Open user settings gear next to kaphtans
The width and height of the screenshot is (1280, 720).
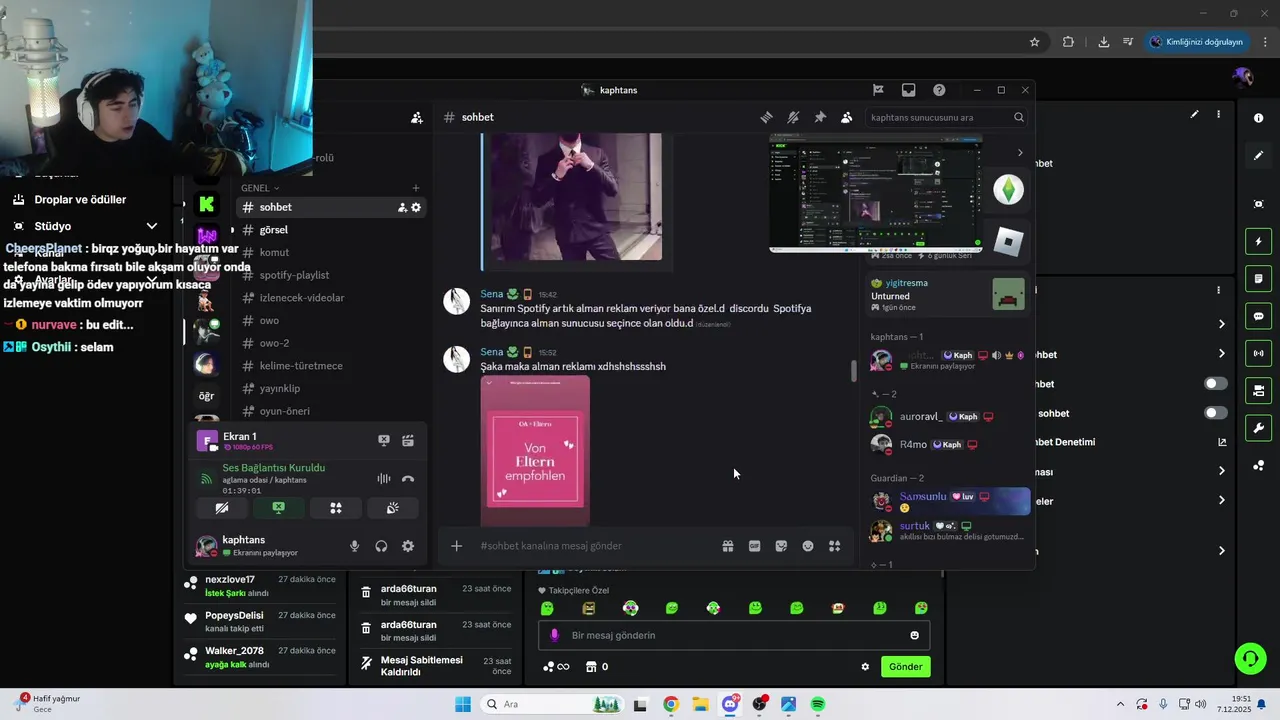[x=408, y=546]
